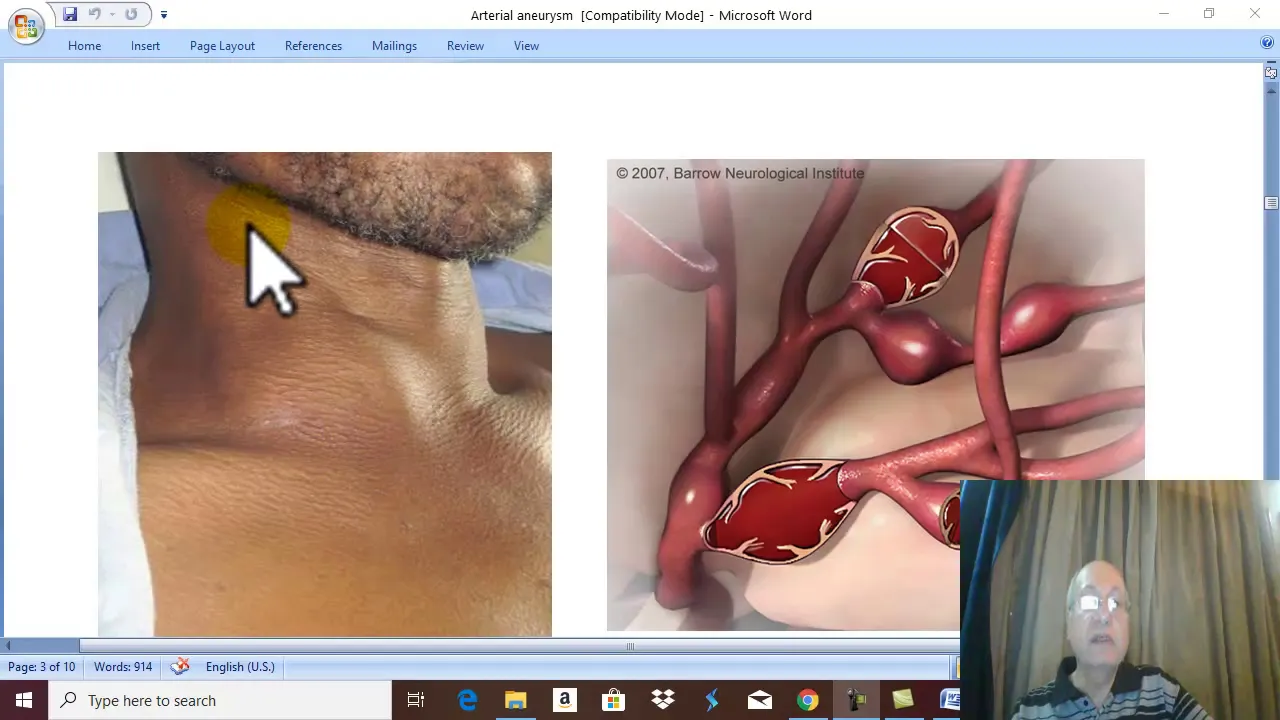Open the Windows Start menu
The image size is (1280, 720).
[24, 700]
